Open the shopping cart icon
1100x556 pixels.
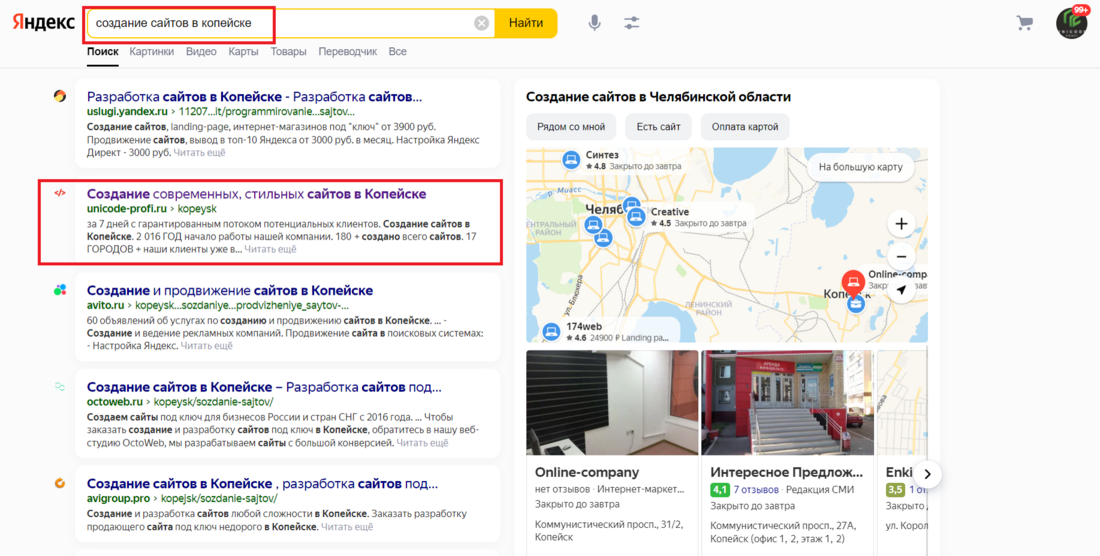coord(1024,23)
